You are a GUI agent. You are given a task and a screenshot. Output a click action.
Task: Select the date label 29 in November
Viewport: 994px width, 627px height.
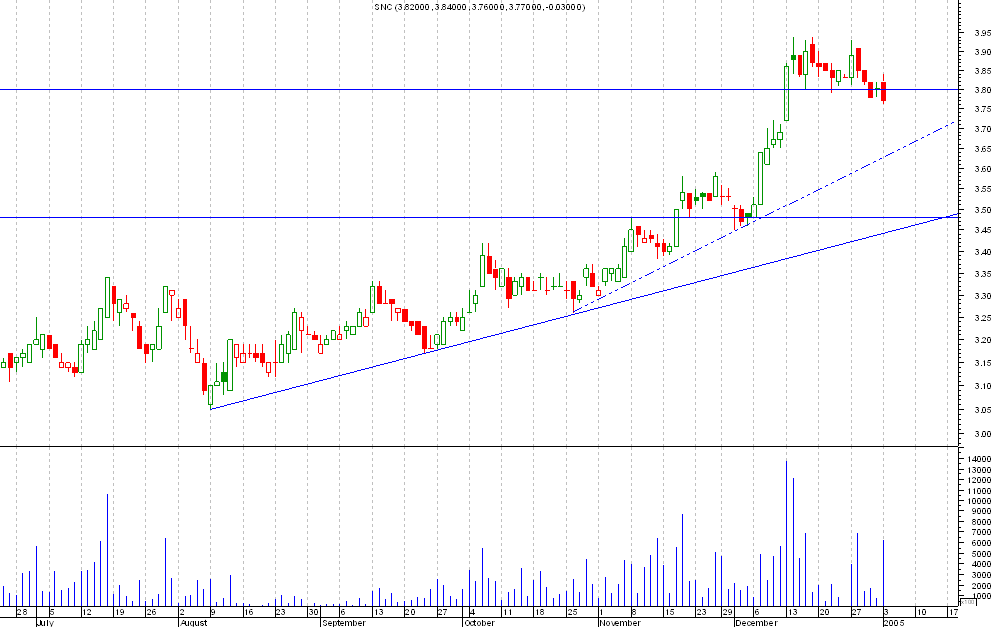click(x=728, y=612)
